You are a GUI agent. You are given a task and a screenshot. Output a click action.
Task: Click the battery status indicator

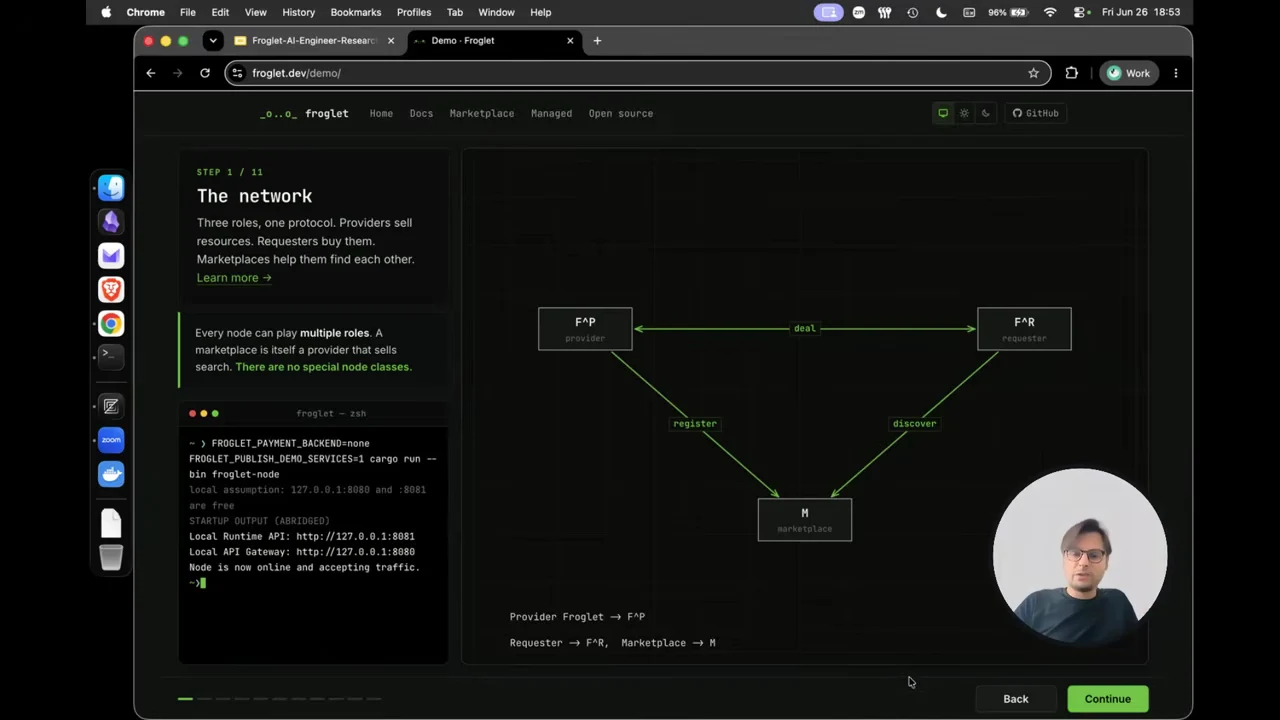click(1010, 12)
